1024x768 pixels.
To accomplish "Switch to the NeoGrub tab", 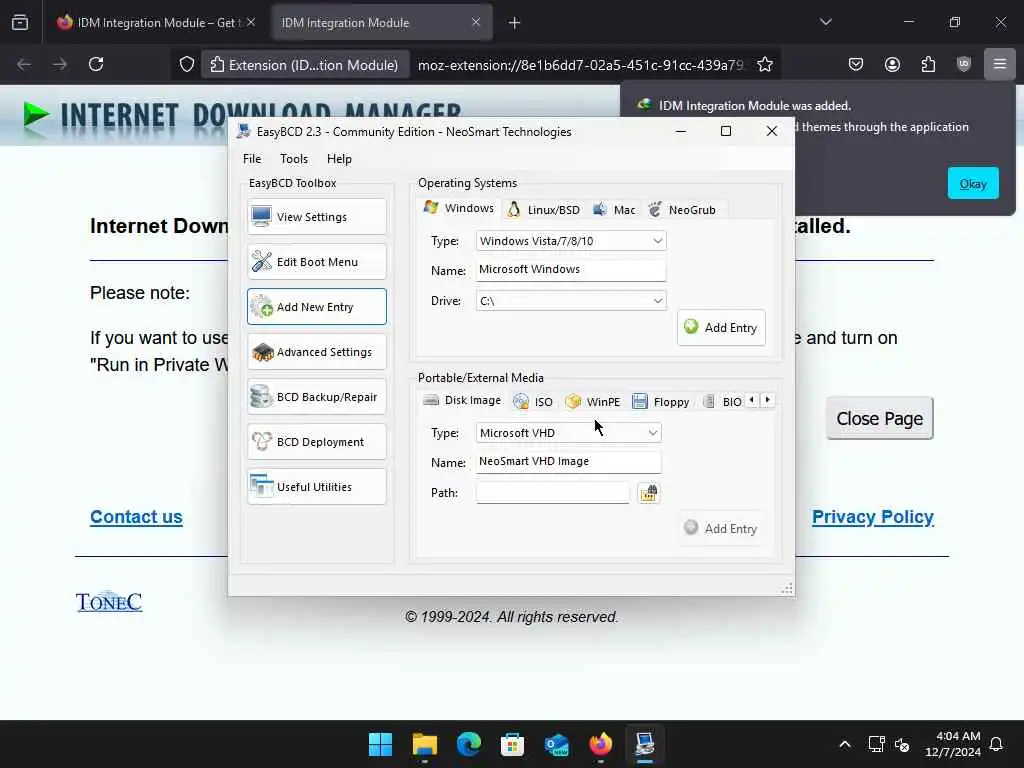I will point(682,210).
